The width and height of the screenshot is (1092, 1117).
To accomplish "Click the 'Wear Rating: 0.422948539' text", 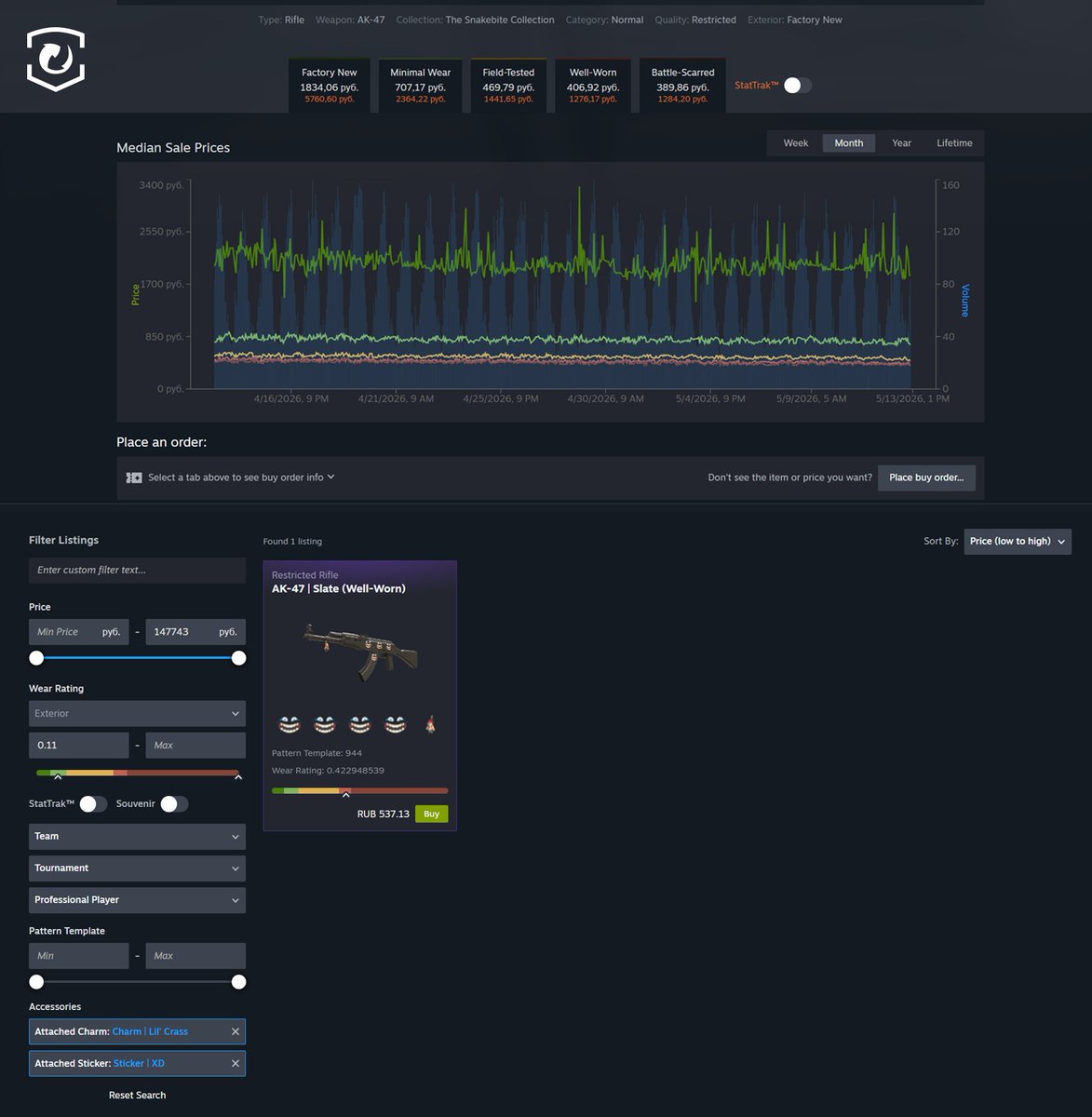I will click(x=328, y=771).
